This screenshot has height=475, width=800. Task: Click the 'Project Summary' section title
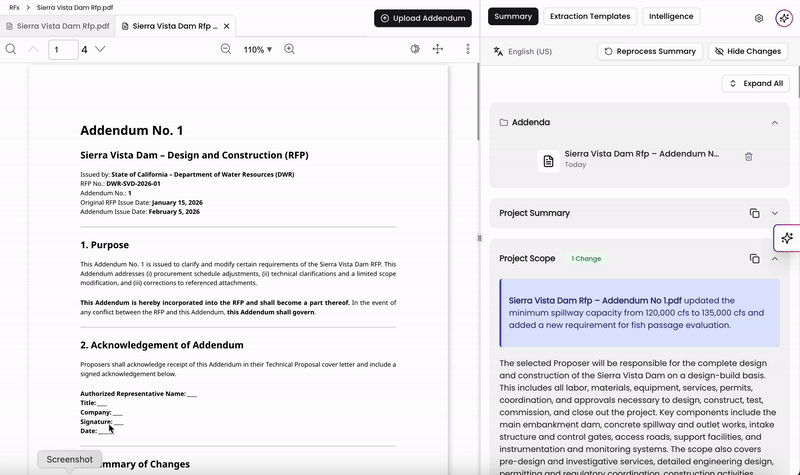(534, 213)
